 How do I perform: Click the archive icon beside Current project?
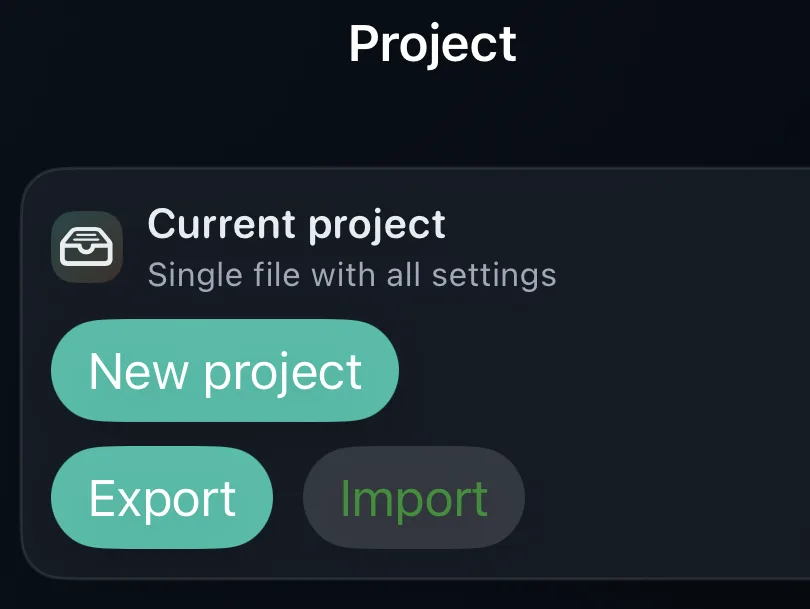87,245
